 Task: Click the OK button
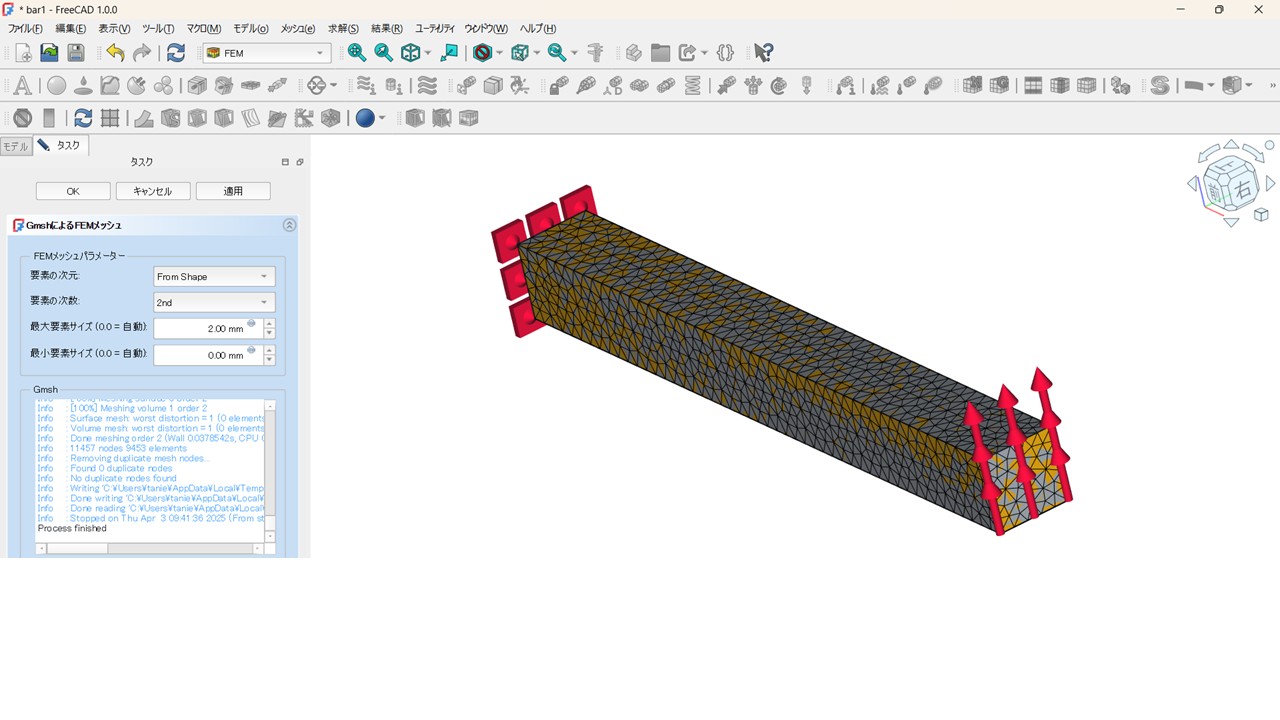pyautogui.click(x=73, y=191)
